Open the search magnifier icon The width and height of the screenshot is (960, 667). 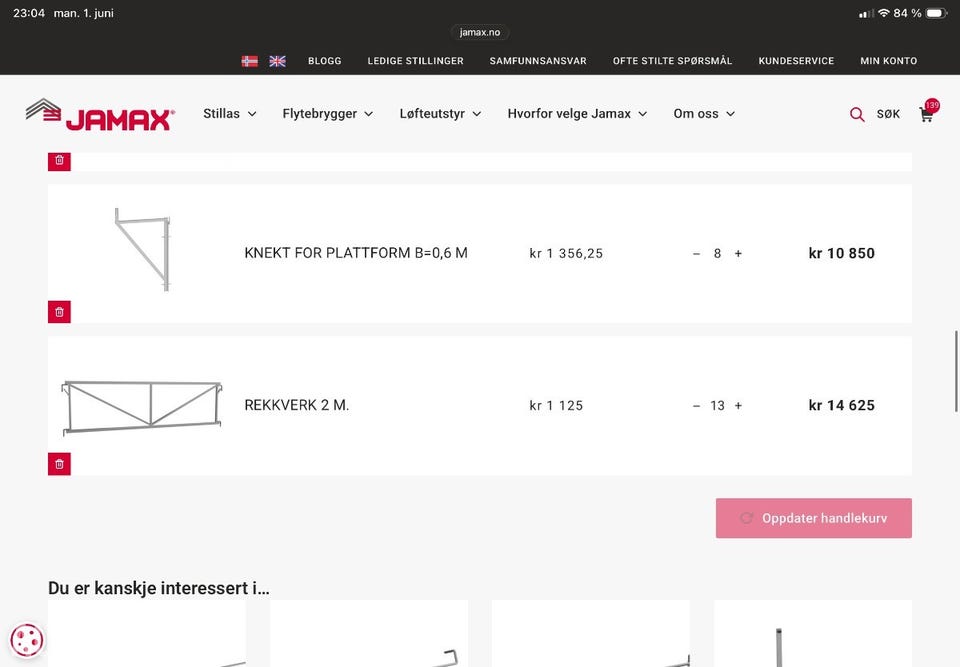click(857, 114)
